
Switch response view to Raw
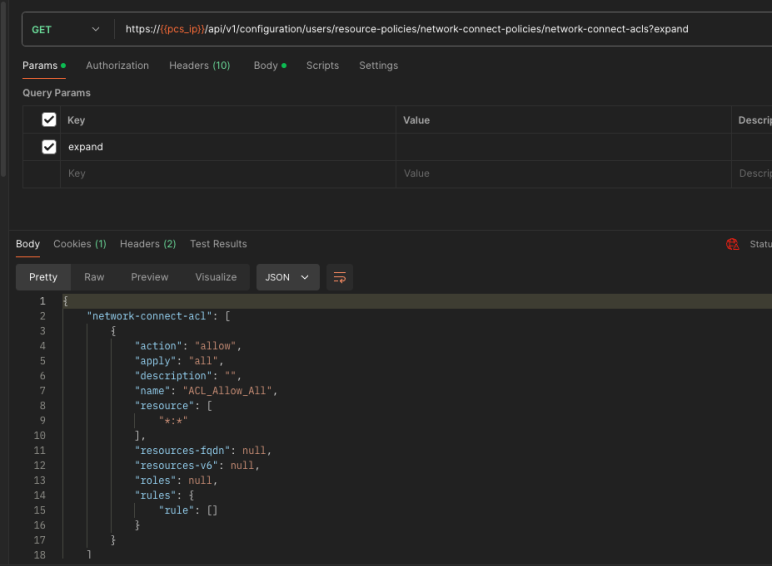[x=94, y=277]
